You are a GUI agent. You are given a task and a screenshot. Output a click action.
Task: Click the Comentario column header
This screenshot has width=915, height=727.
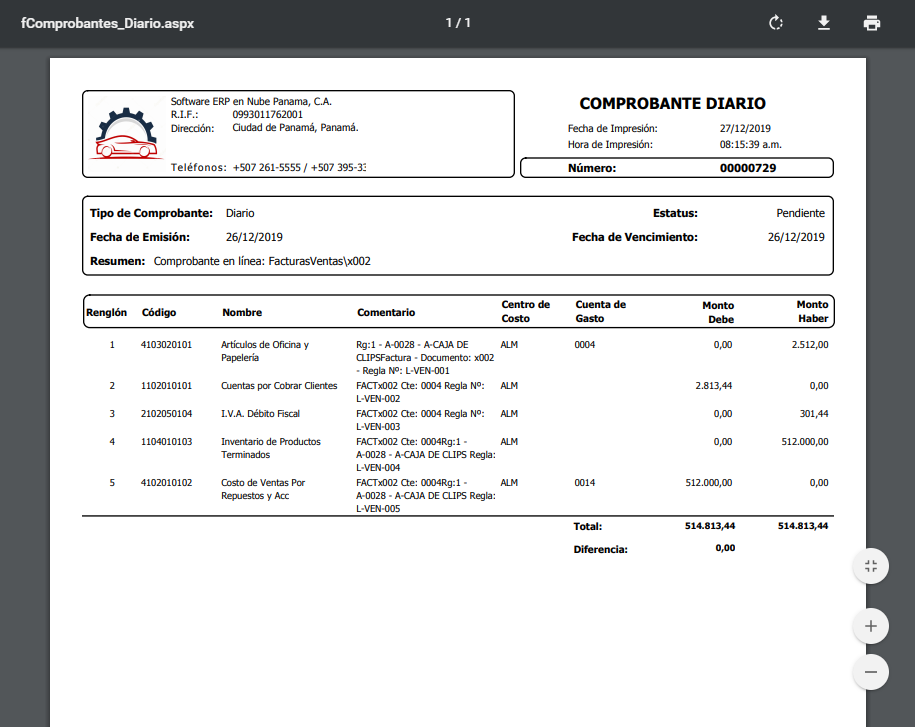pos(386,313)
